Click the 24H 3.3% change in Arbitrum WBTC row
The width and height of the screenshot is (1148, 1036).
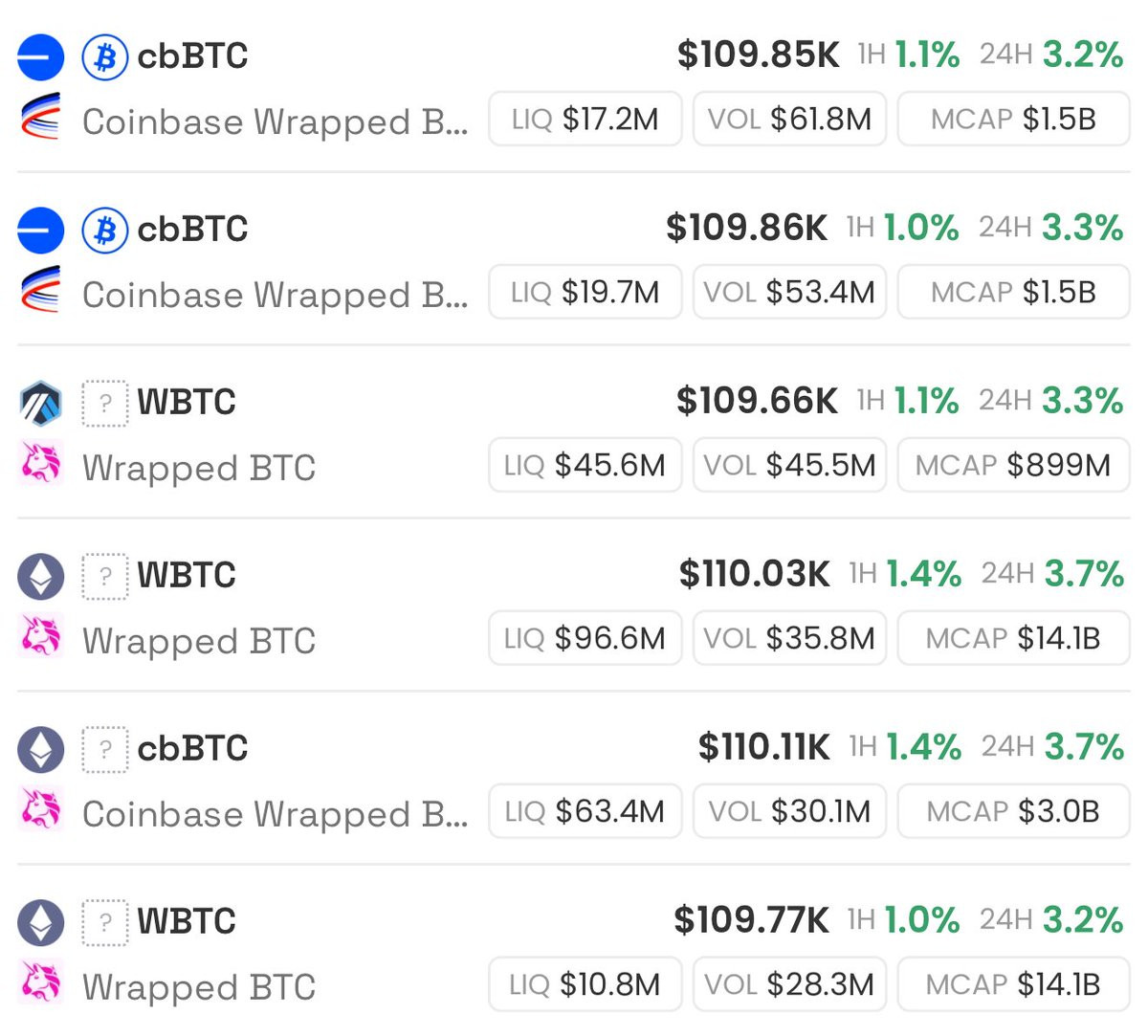[1050, 401]
